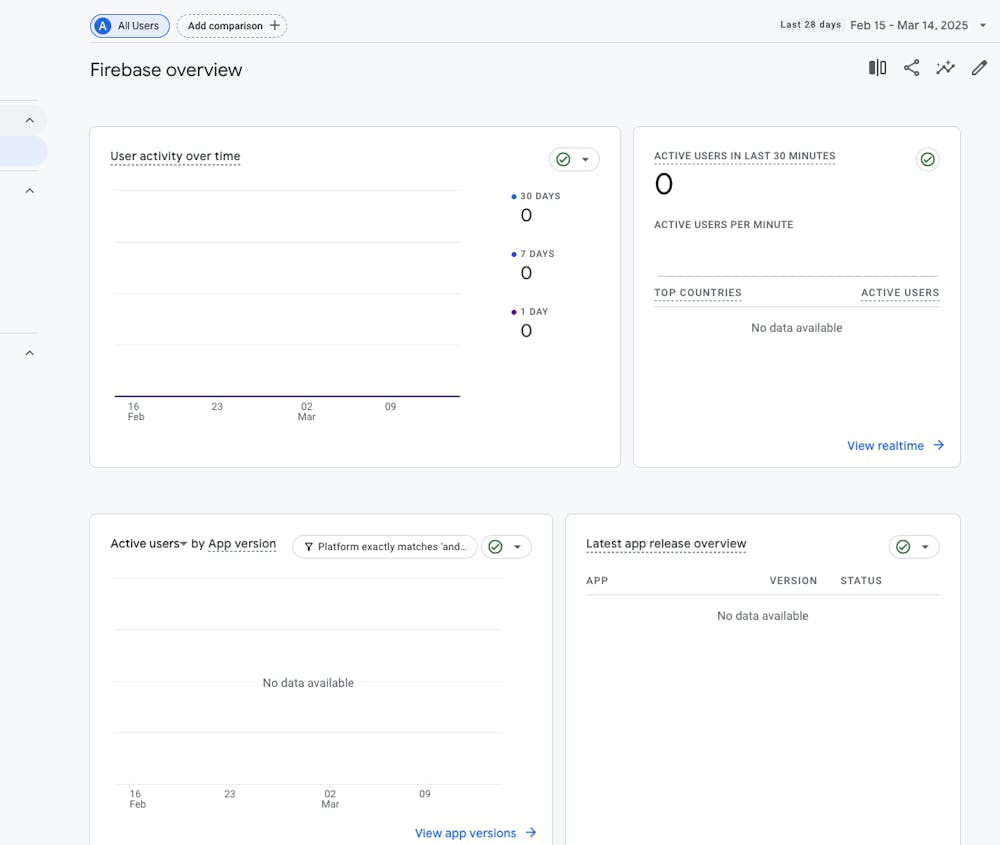
Task: Click the Platform exactly matches filter chip
Action: click(x=385, y=547)
